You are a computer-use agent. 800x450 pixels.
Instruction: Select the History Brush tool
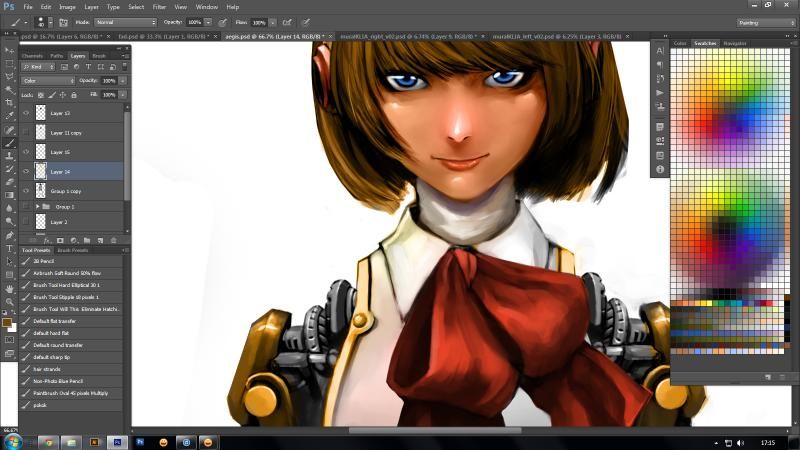[9, 169]
